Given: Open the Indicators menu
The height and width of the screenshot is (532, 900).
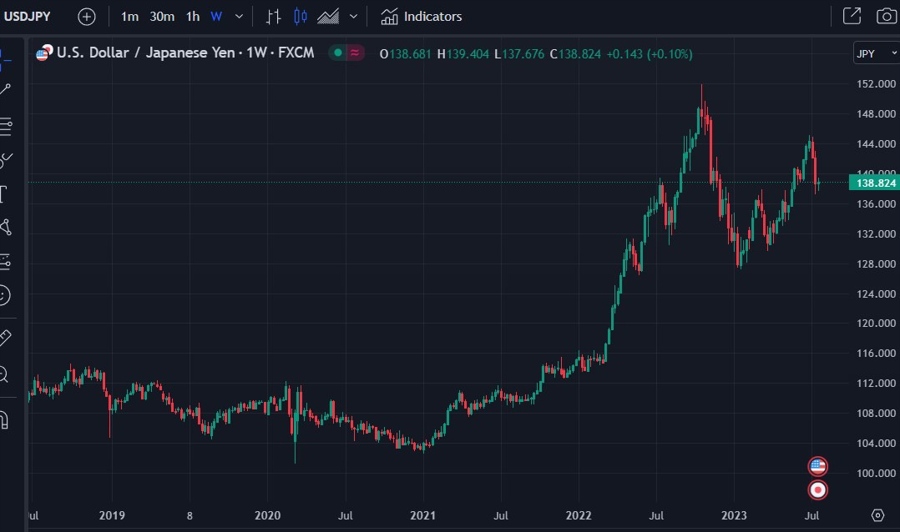Looking at the screenshot, I should pyautogui.click(x=421, y=17).
